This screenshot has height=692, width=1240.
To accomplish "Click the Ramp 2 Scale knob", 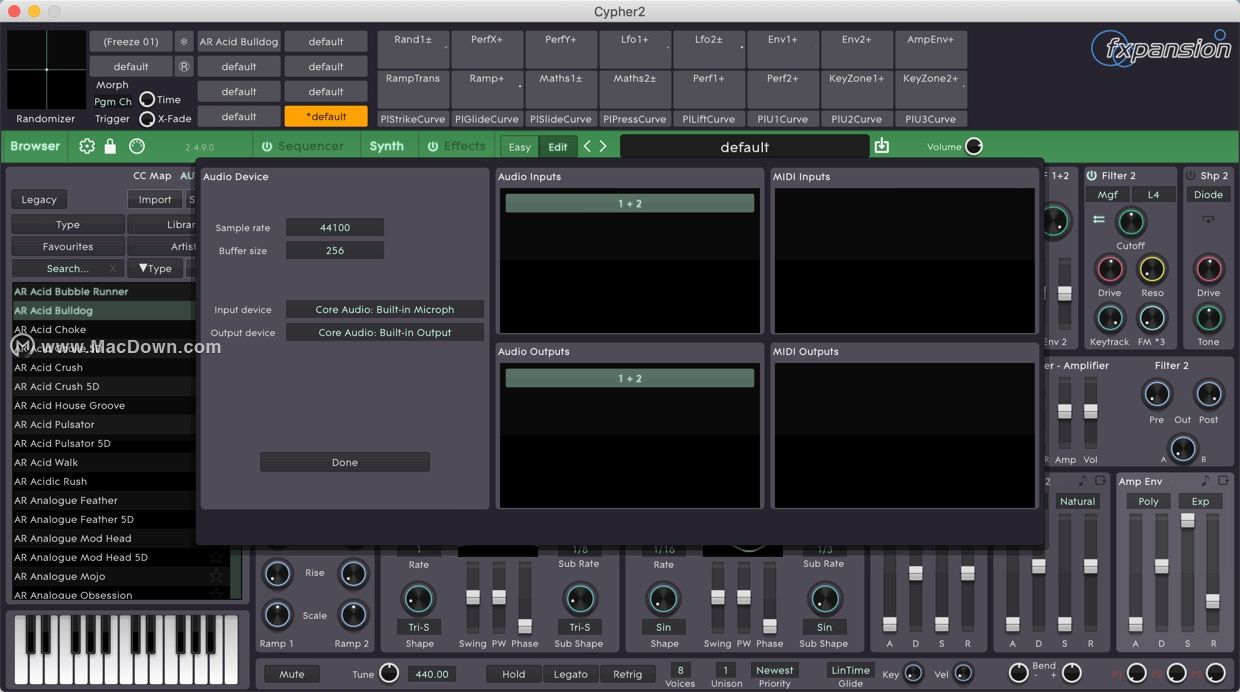I will [x=353, y=614].
